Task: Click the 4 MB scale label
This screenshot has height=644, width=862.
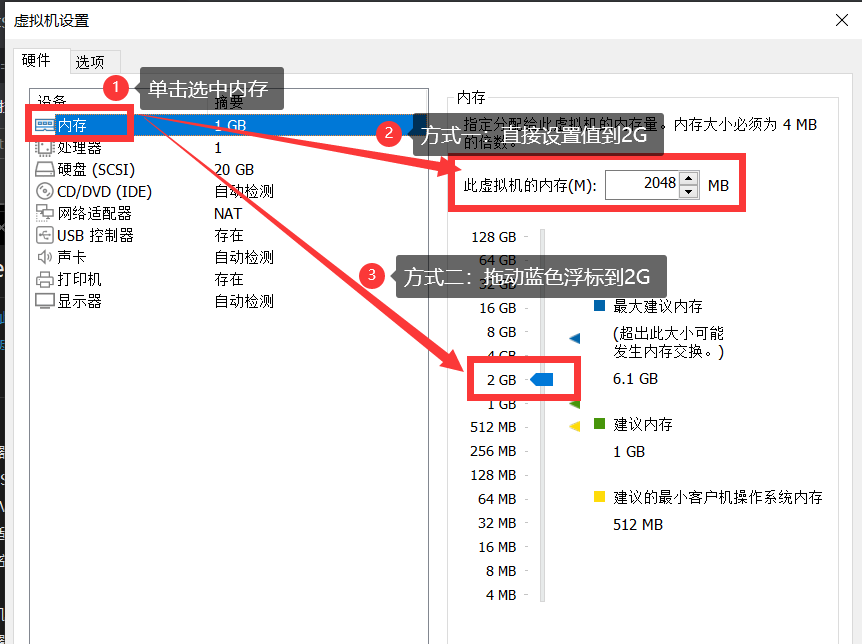Action: pyautogui.click(x=501, y=595)
